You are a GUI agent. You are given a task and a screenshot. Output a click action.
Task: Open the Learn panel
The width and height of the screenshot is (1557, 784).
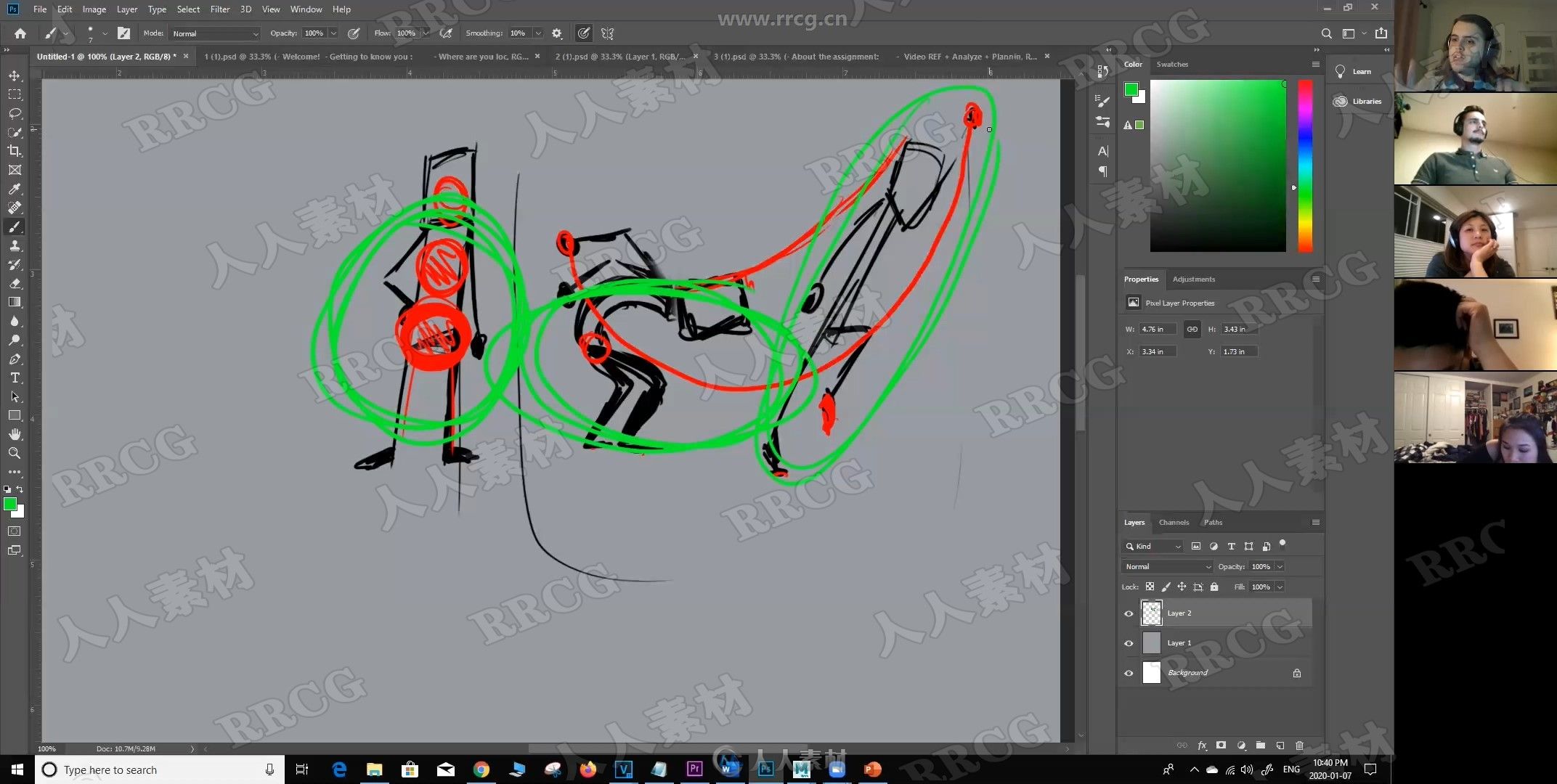tap(1354, 71)
